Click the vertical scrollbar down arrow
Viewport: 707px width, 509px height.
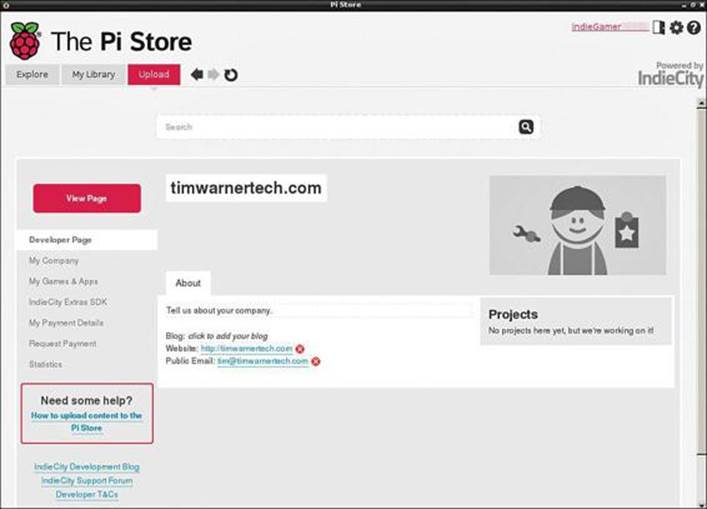[x=701, y=504]
